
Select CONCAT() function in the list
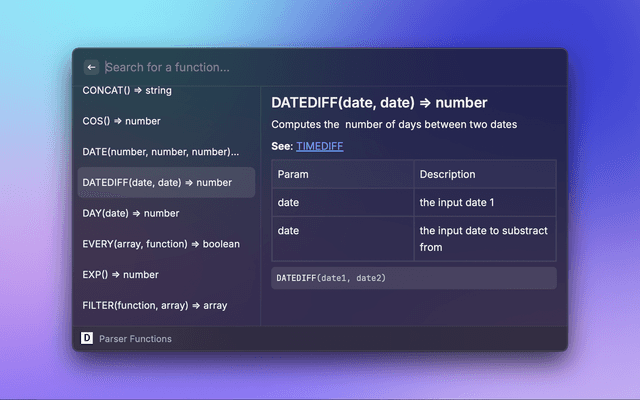coord(127,90)
